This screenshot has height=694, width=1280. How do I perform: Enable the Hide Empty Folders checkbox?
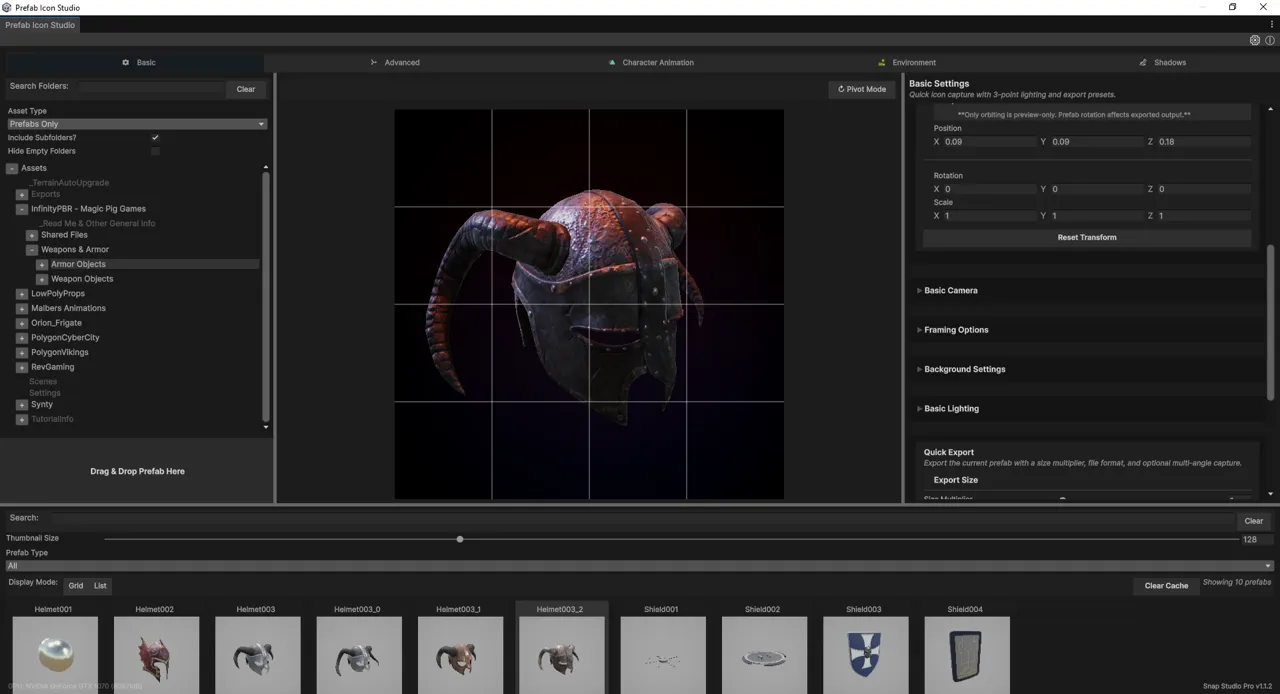[x=155, y=151]
